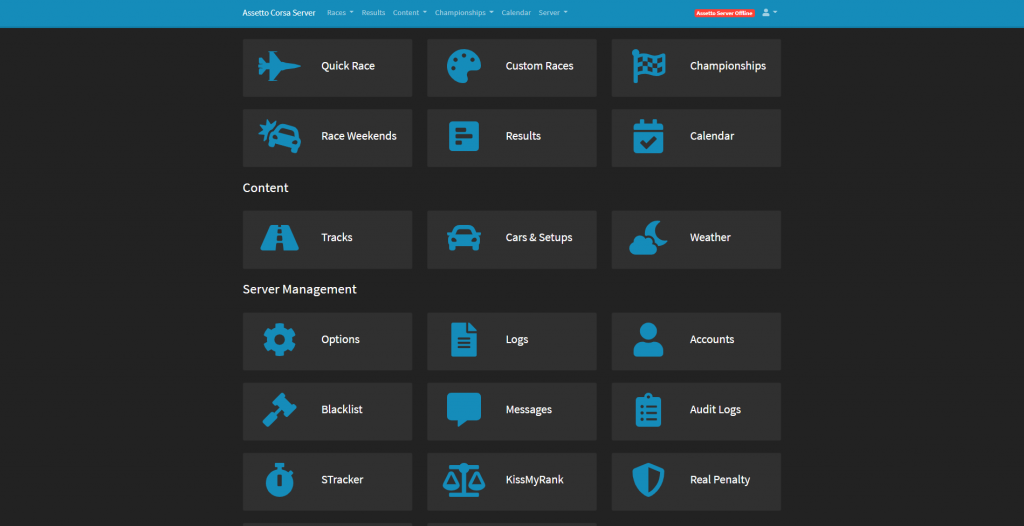
Task: Open the KissMyRank card label
Action: (x=534, y=480)
